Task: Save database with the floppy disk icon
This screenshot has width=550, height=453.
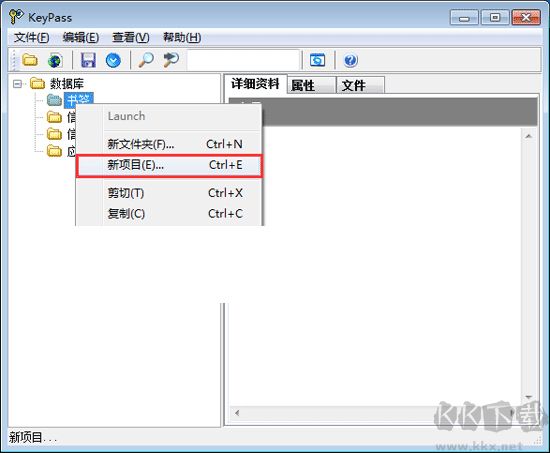Action: pos(88,60)
